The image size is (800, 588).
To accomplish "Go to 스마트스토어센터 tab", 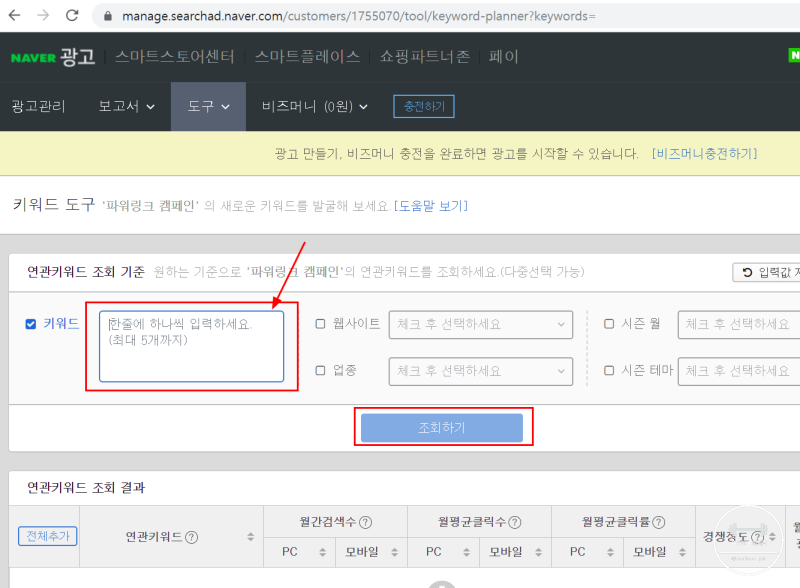I will (174, 57).
